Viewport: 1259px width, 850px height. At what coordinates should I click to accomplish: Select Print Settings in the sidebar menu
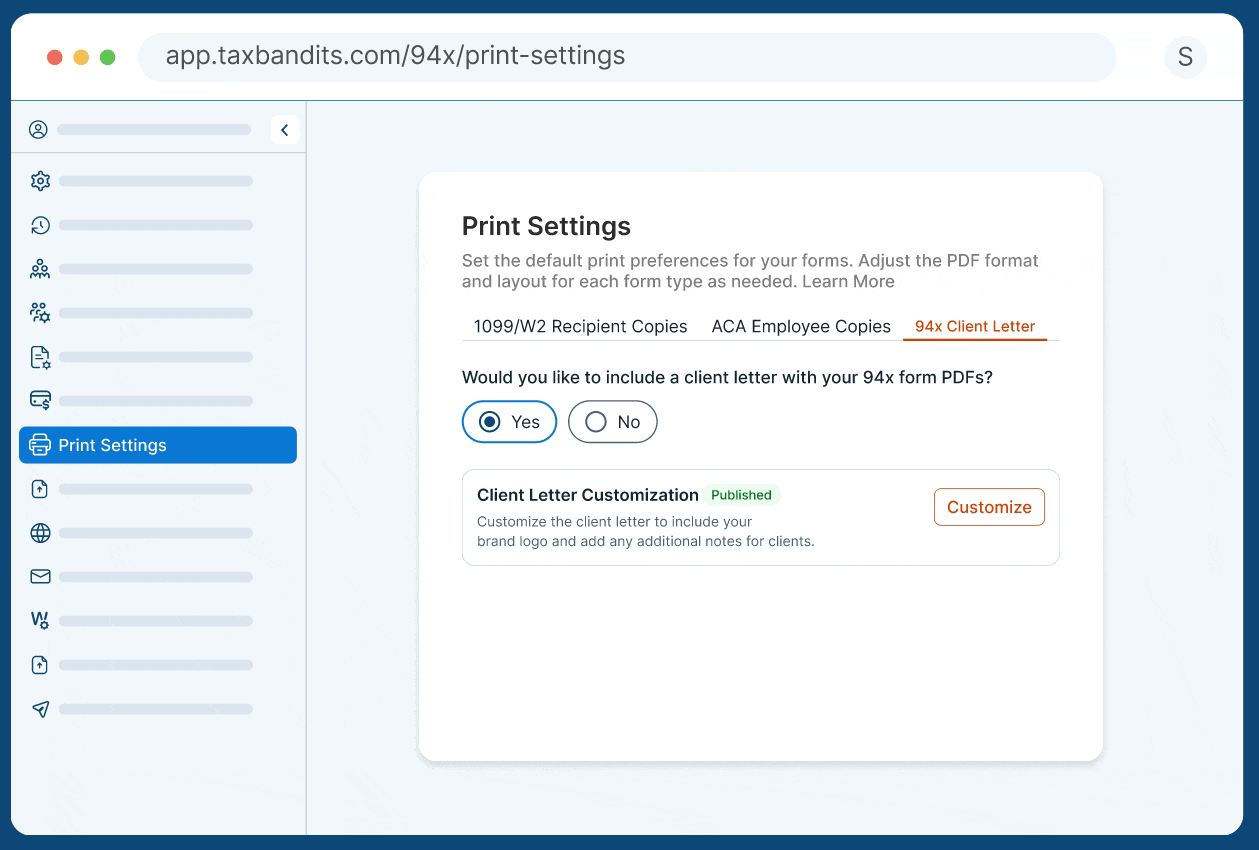click(158, 445)
